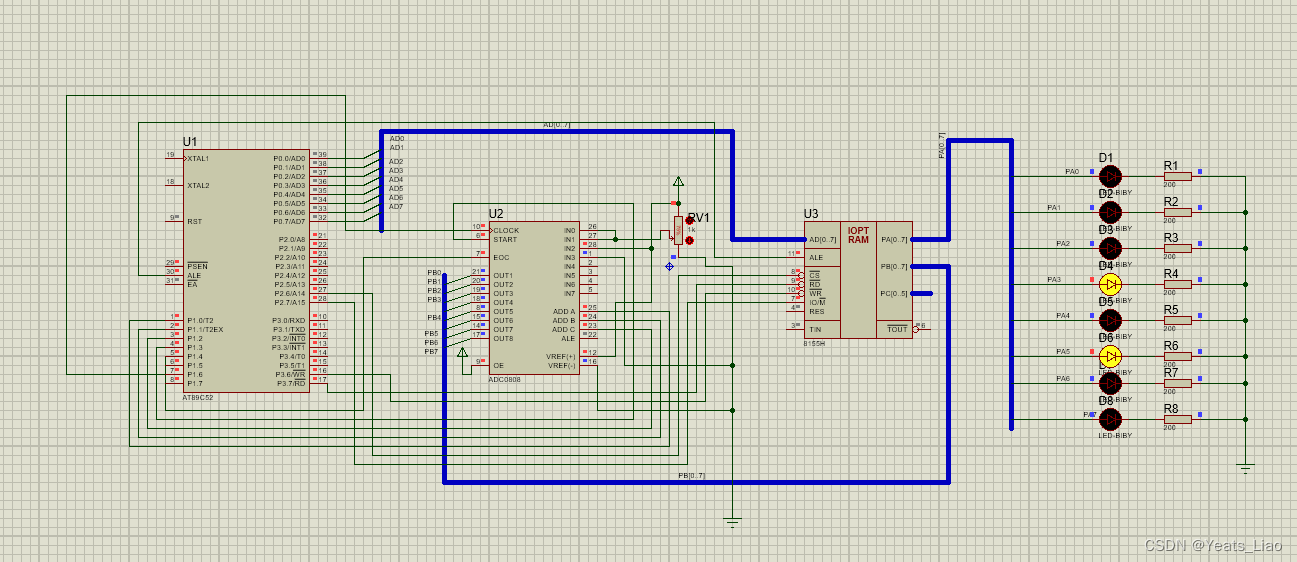
Task: Click the 8155H part name under U3
Action: coord(814,343)
